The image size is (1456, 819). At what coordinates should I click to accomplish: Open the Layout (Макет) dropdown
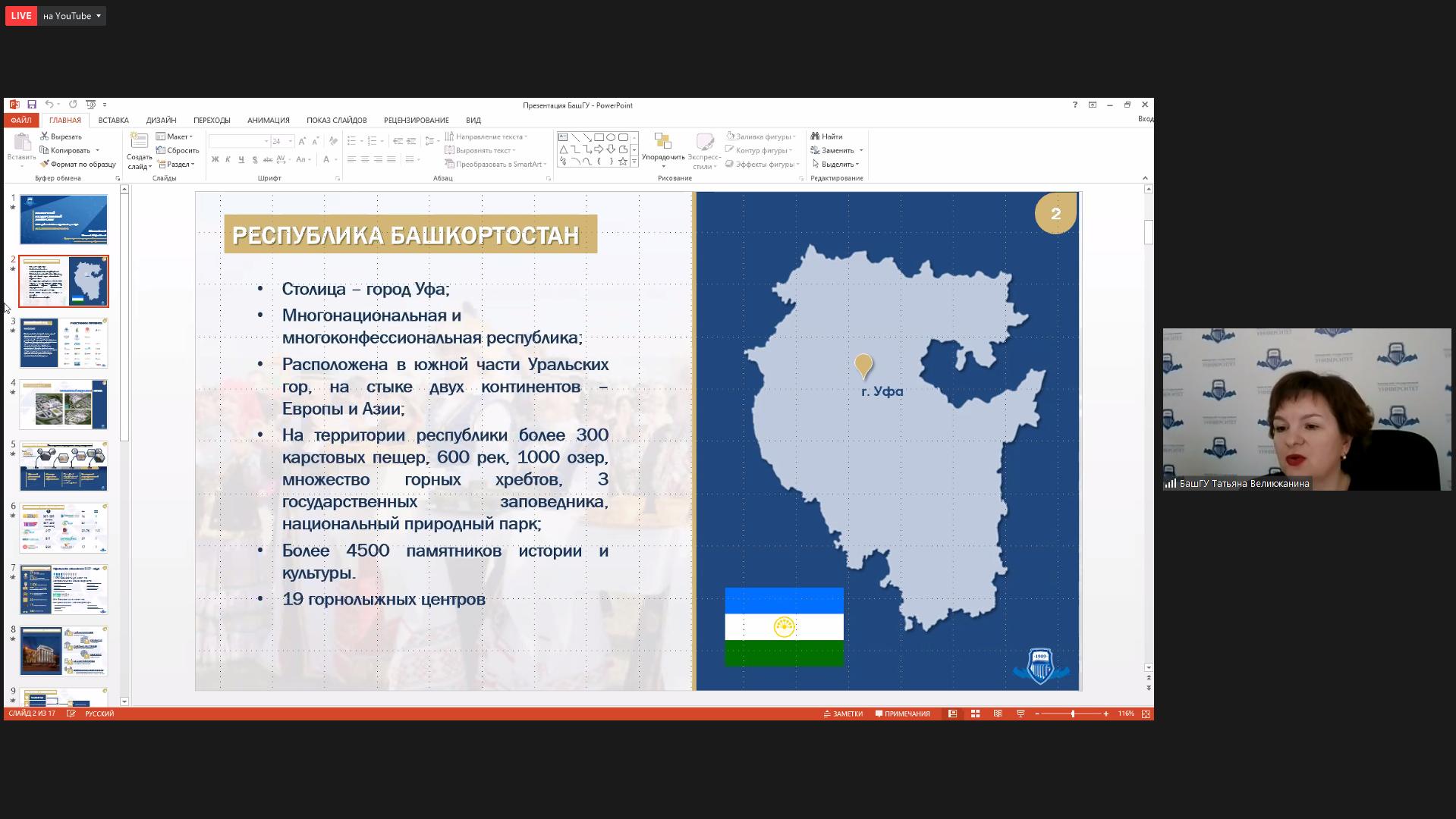(175, 136)
